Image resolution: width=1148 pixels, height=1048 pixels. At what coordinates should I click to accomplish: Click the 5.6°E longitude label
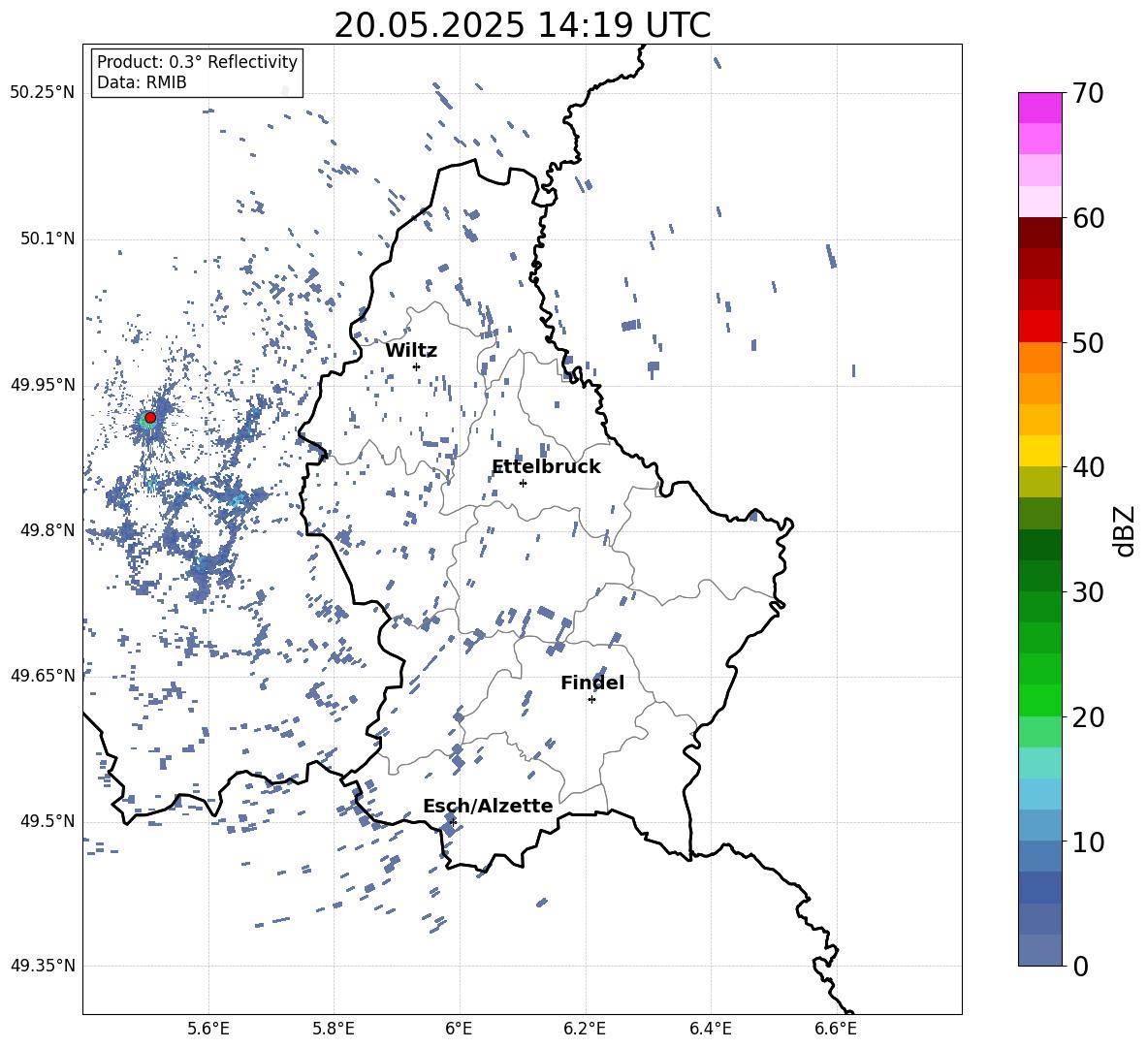(207, 1030)
